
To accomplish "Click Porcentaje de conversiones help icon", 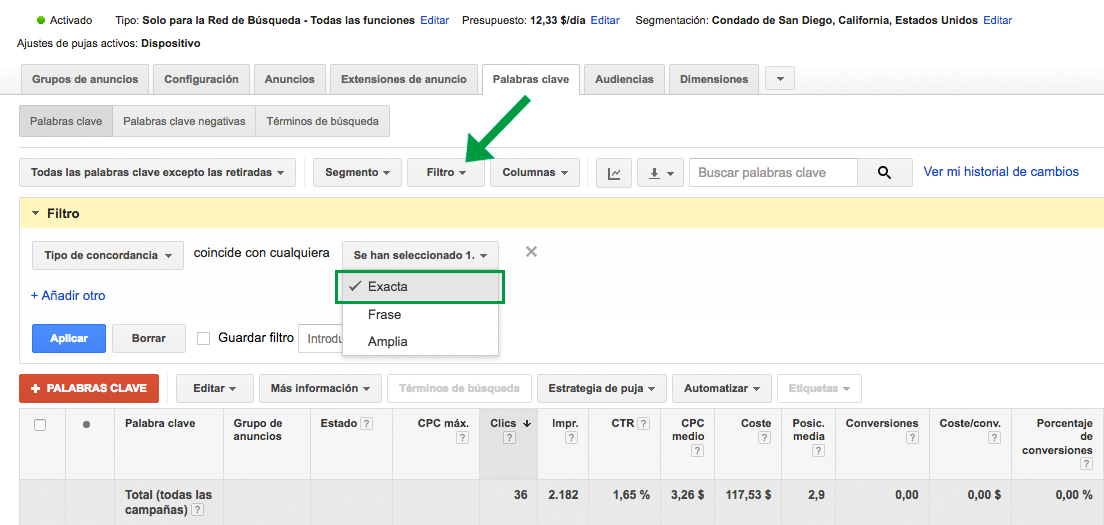I will 1086,464.
